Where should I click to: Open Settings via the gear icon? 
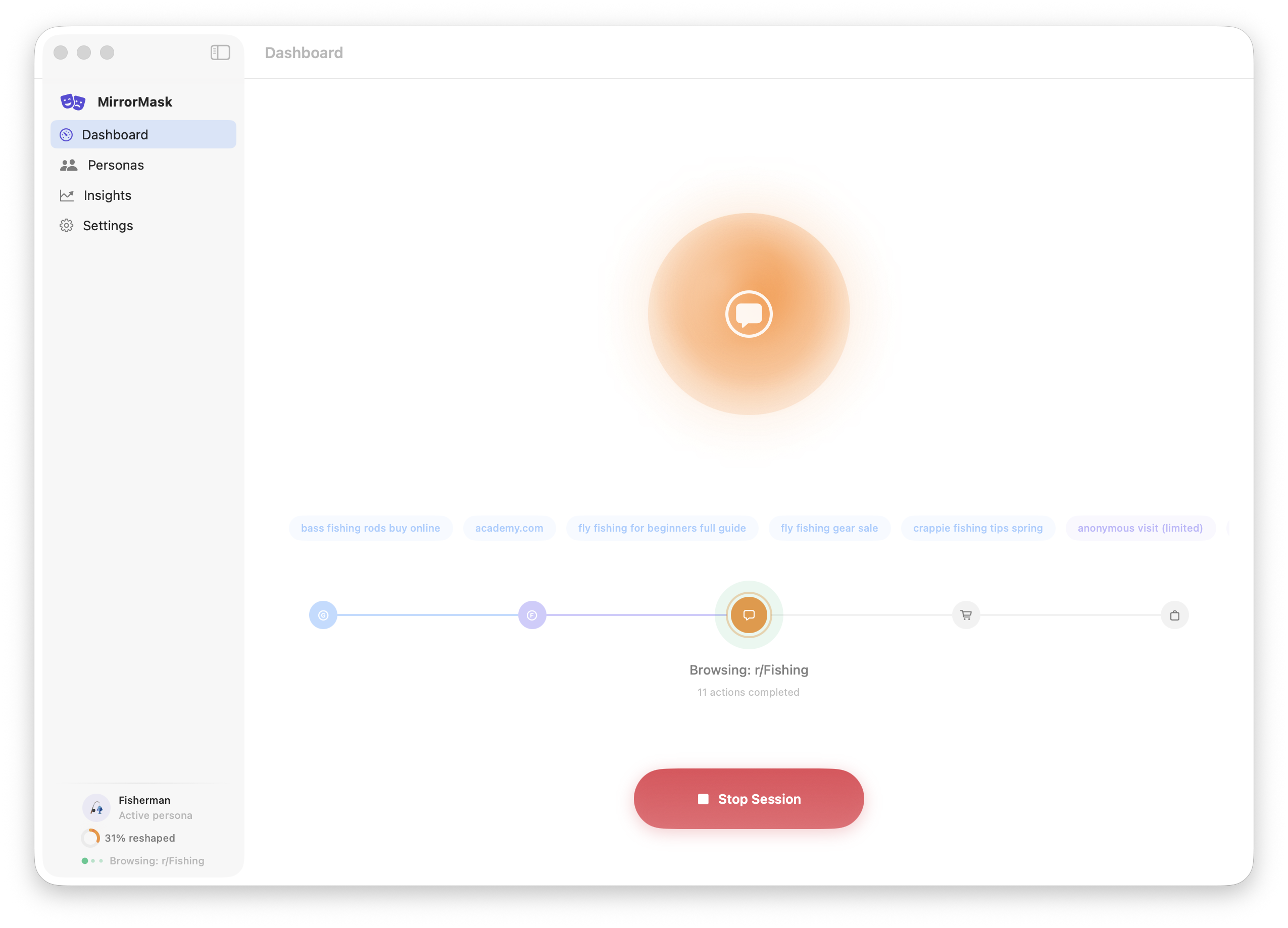point(67,225)
